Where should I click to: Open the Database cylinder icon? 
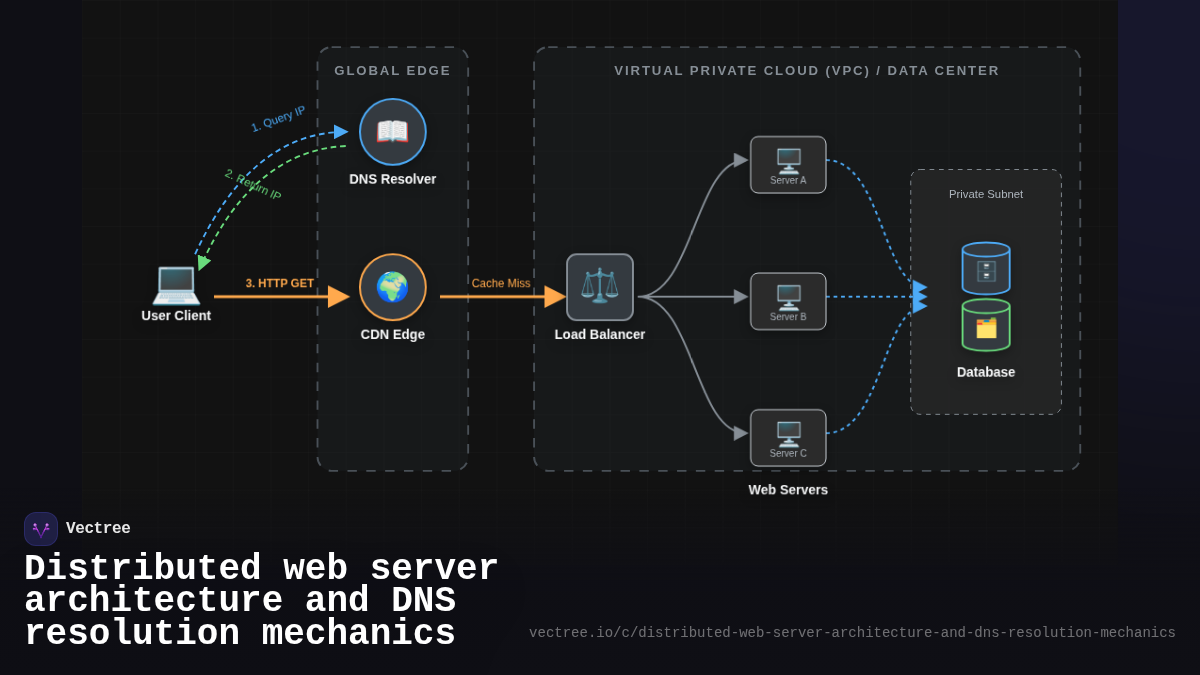pyautogui.click(x=986, y=266)
